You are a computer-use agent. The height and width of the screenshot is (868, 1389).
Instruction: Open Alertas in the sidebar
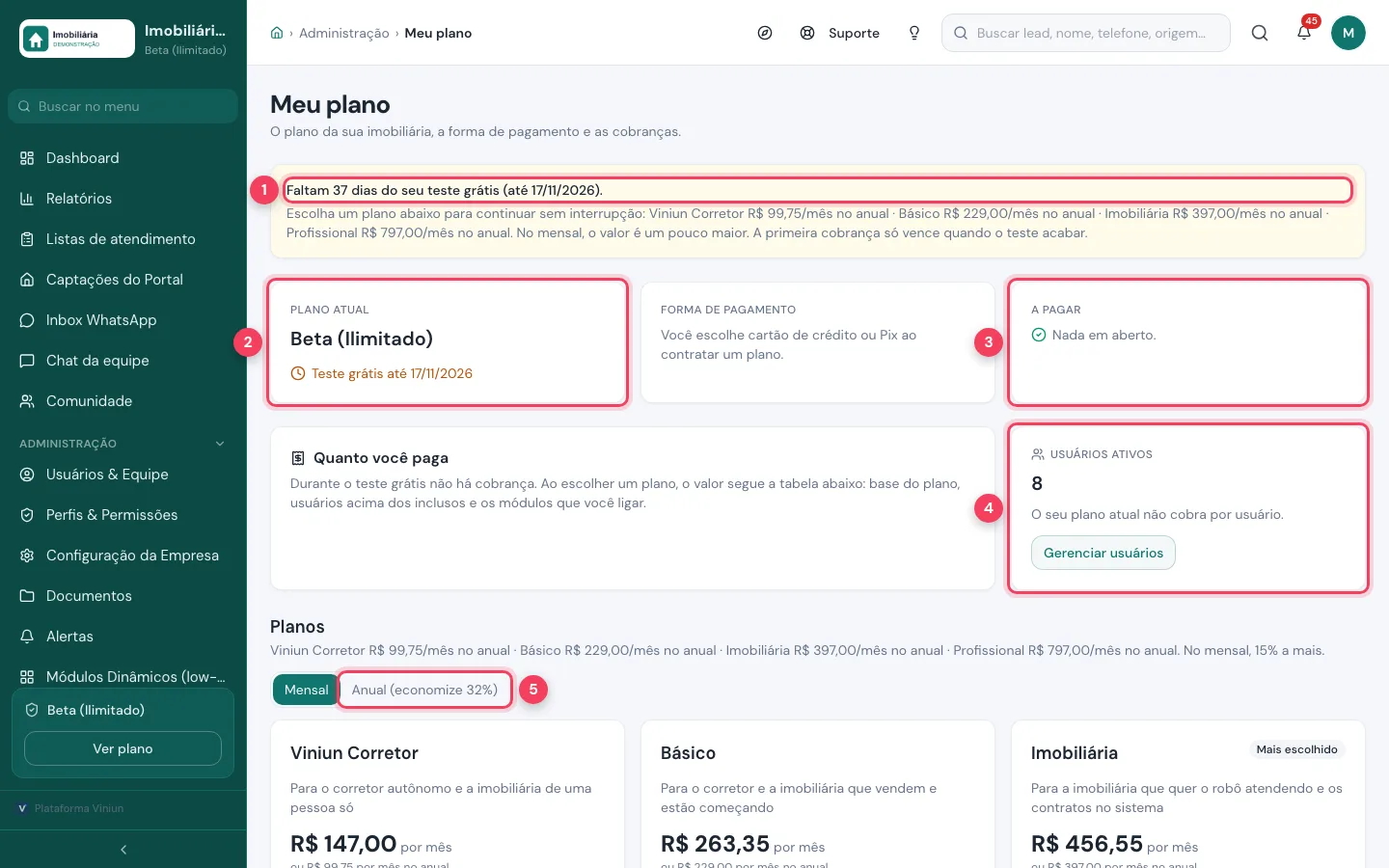click(x=123, y=637)
